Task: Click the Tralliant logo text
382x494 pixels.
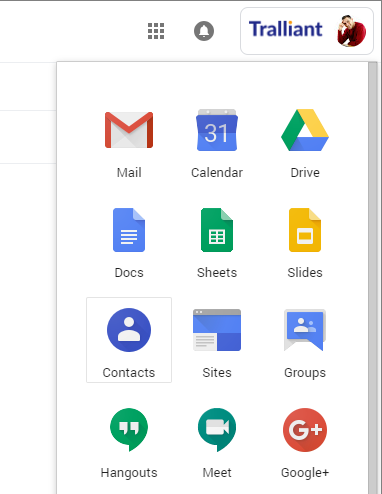Action: 286,29
